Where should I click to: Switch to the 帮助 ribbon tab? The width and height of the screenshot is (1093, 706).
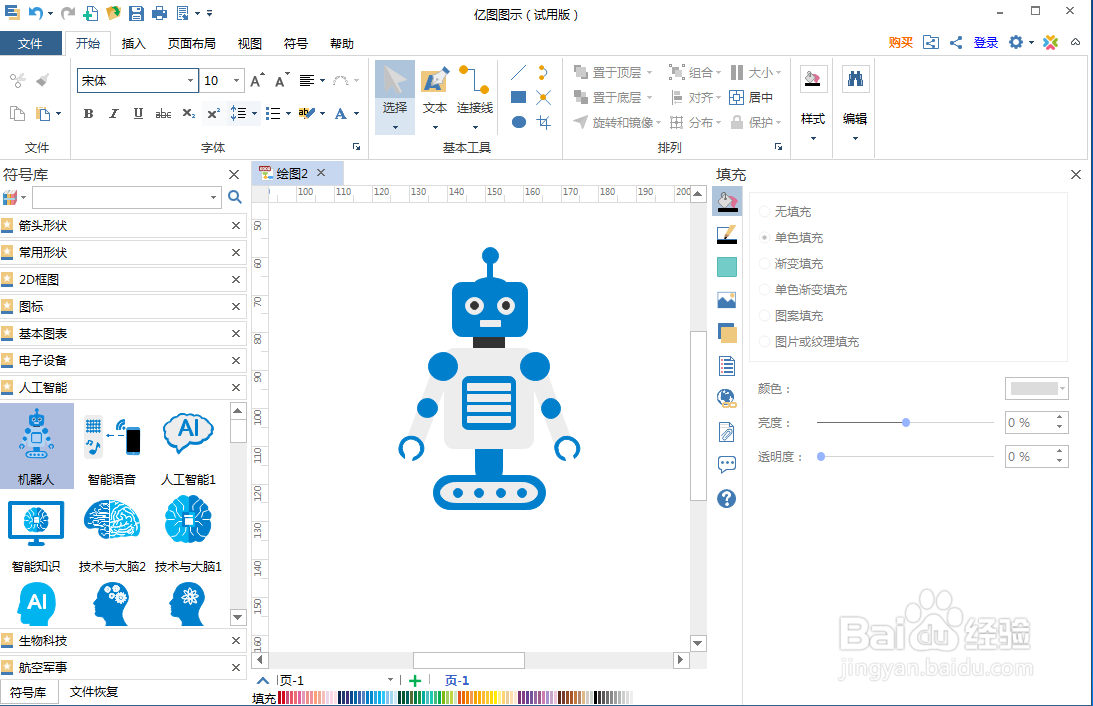click(342, 43)
